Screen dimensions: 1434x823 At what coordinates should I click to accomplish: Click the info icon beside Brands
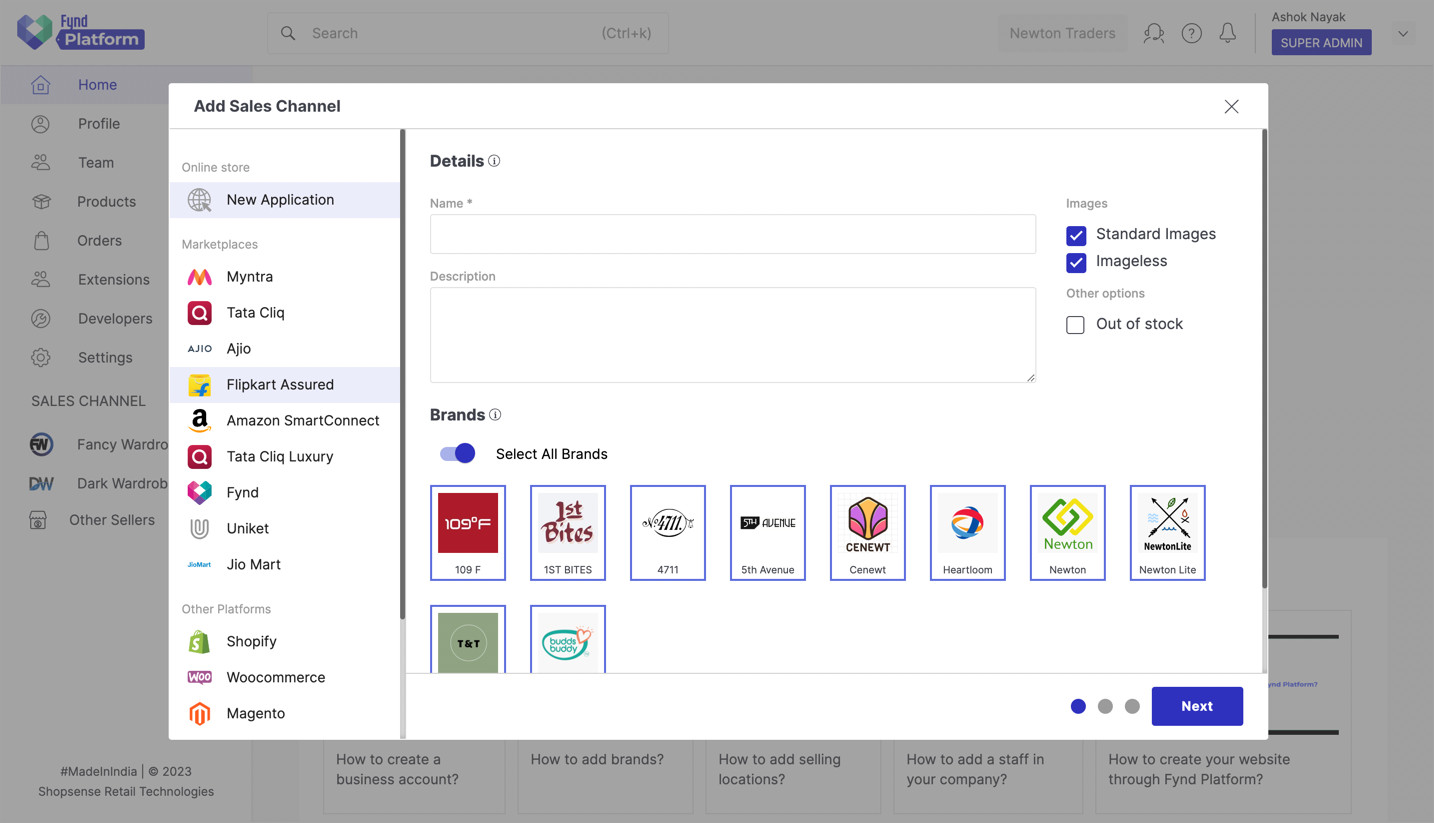tap(495, 415)
